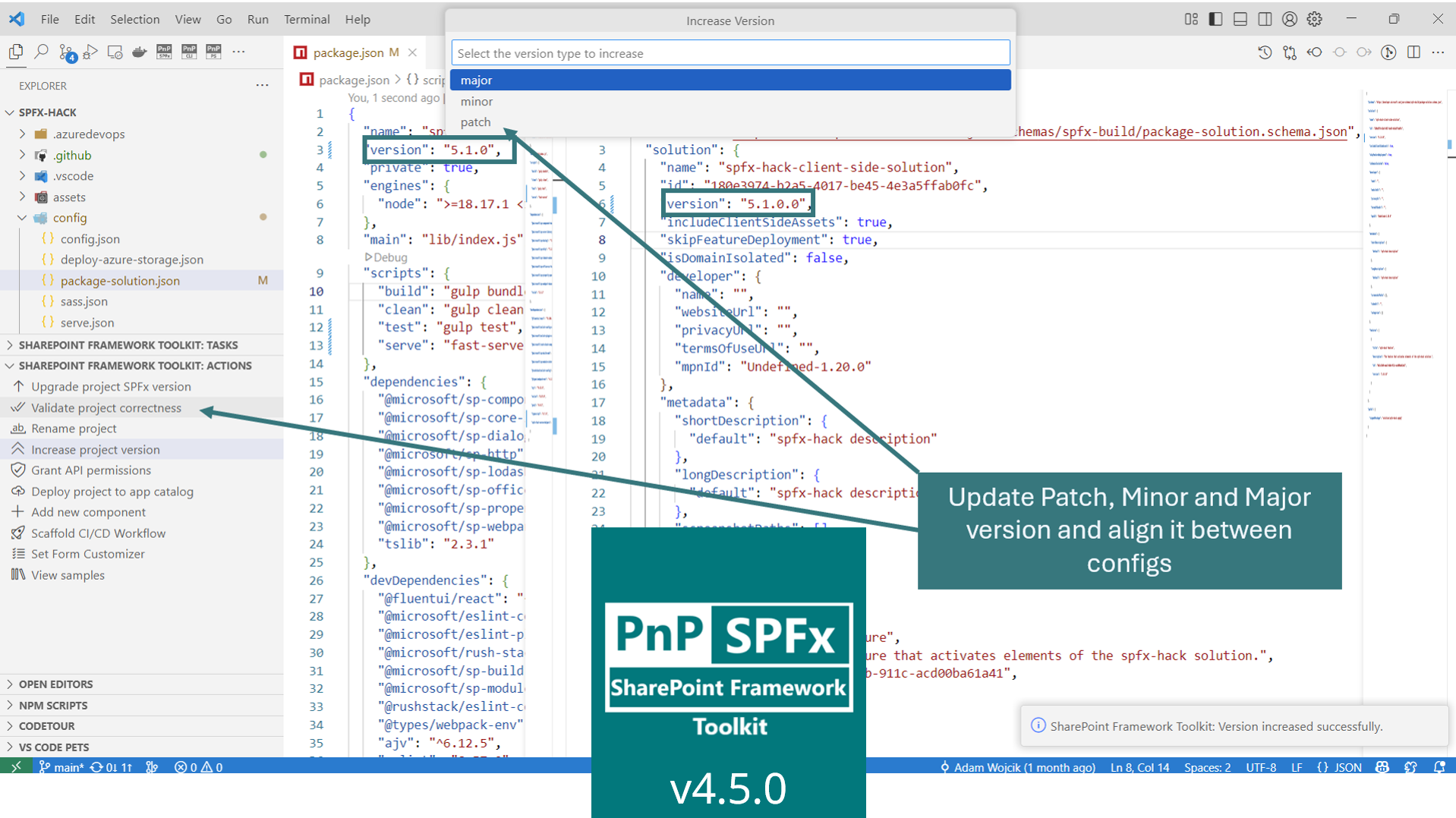Select the Docker extension icon
This screenshot has width=1456, height=818.
(139, 52)
